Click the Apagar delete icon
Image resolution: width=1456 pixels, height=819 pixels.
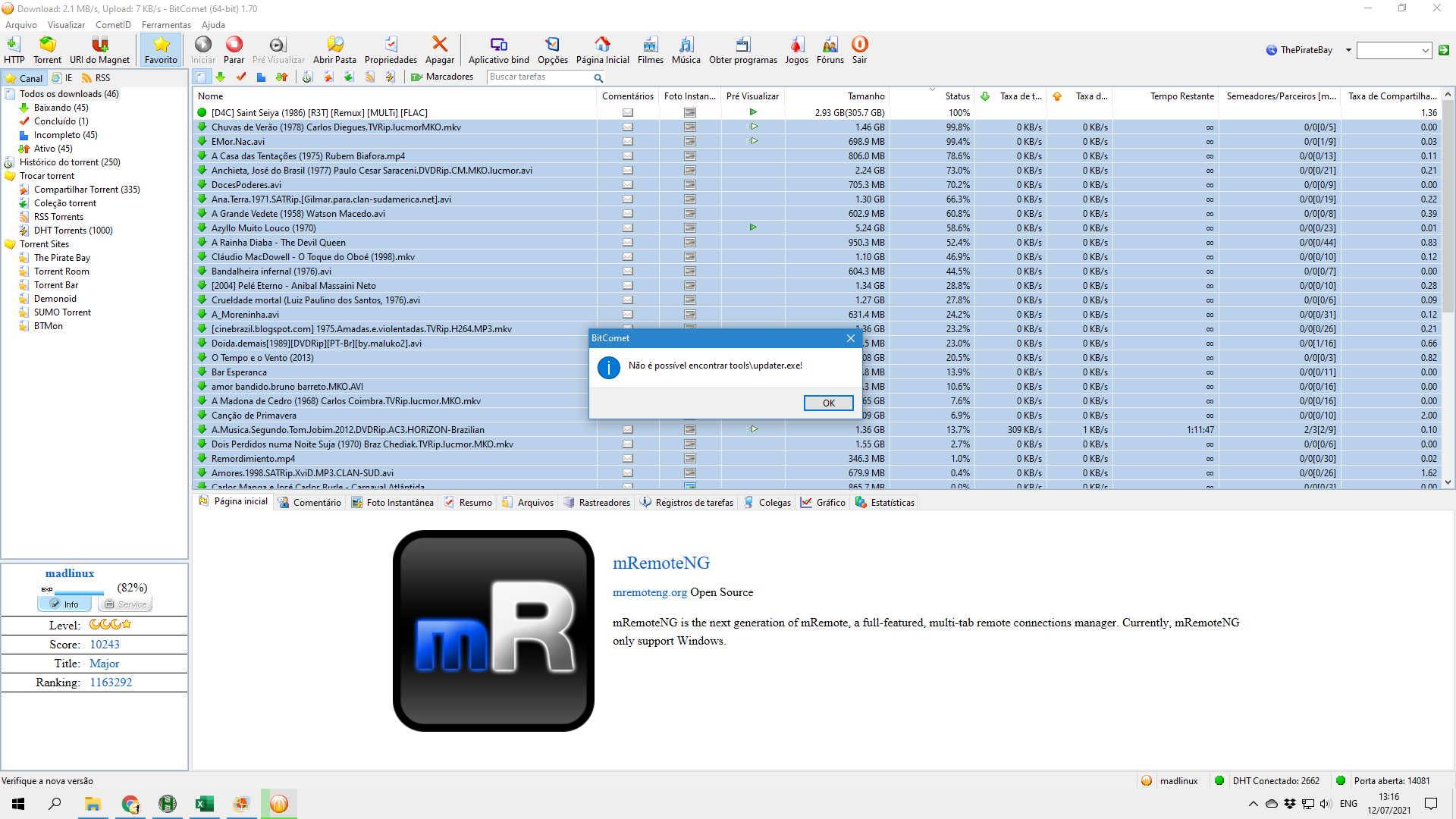click(x=439, y=45)
